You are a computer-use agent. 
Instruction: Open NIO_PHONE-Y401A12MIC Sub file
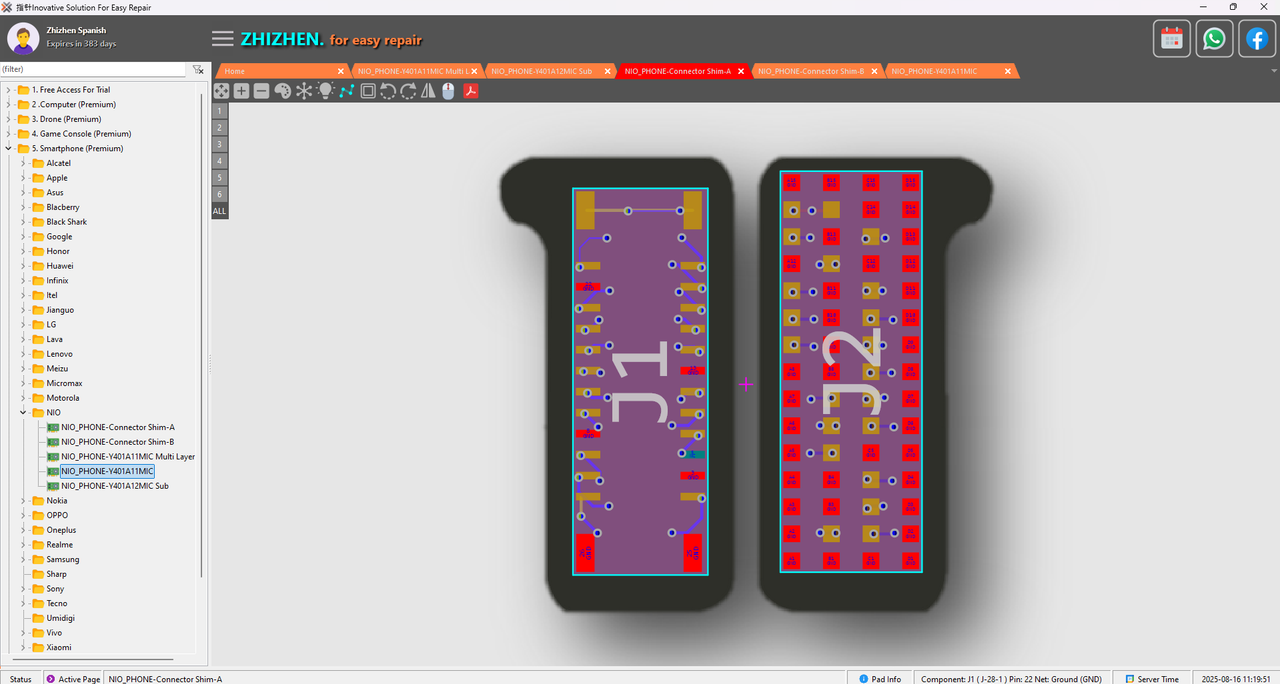(115, 486)
